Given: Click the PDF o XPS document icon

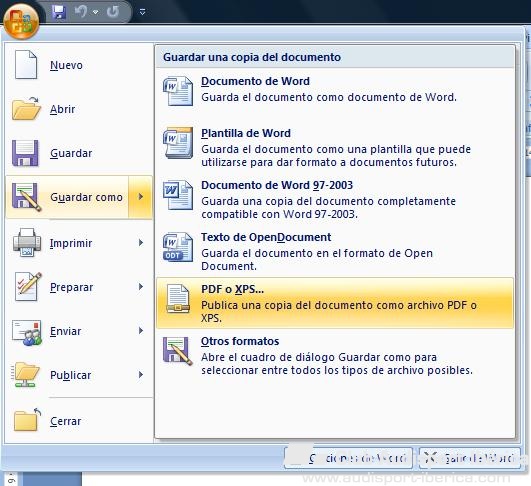Looking at the screenshot, I should pos(178,299).
